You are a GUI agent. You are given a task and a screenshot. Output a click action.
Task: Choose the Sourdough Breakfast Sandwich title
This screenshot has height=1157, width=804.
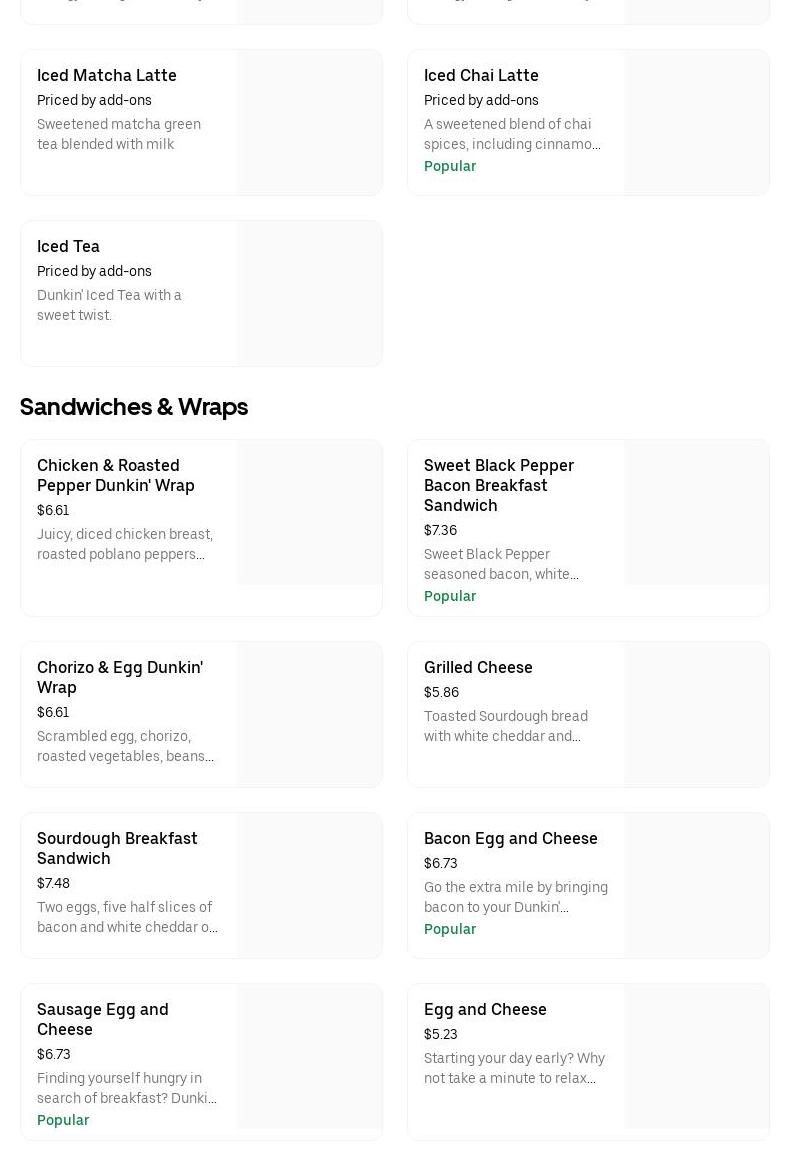117,848
